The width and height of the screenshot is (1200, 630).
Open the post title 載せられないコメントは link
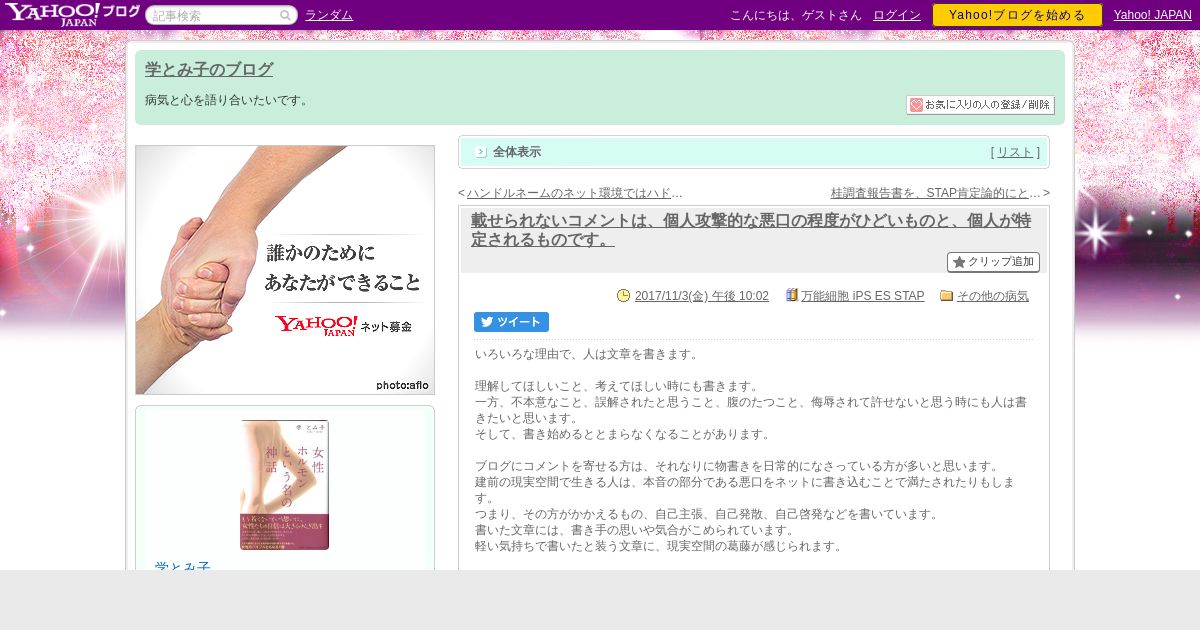[751, 230]
